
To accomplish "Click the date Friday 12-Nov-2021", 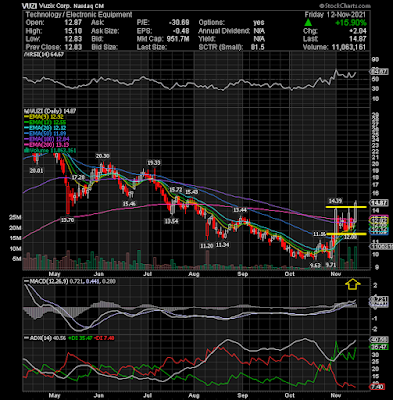I will 335,15.
